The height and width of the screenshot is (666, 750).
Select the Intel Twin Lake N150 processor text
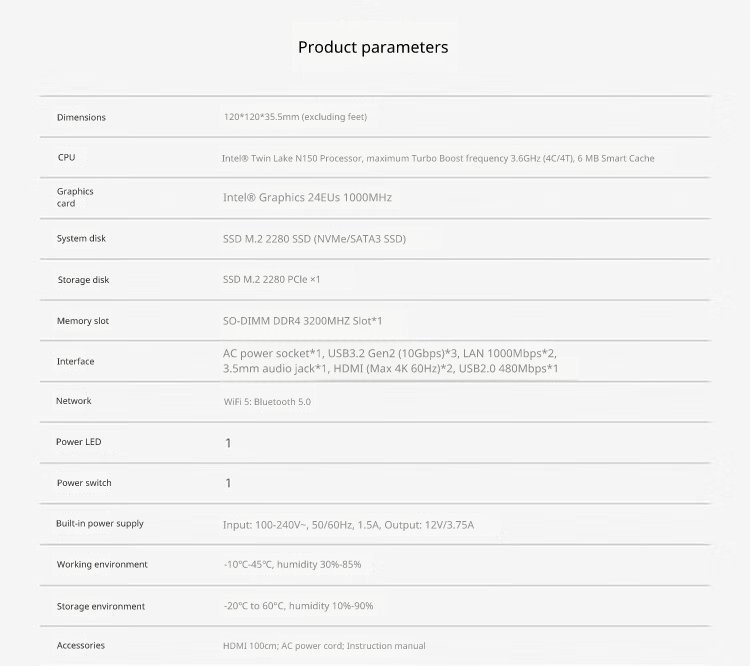[438, 158]
